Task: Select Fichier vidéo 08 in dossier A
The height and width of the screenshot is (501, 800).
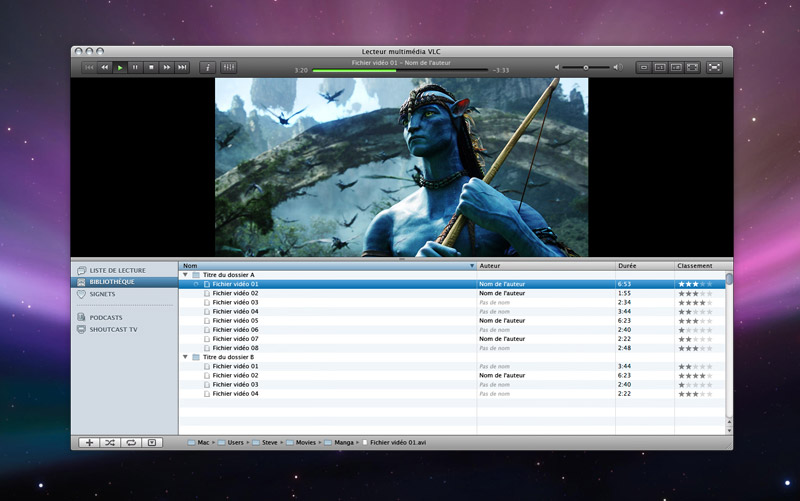Action: (x=235, y=348)
